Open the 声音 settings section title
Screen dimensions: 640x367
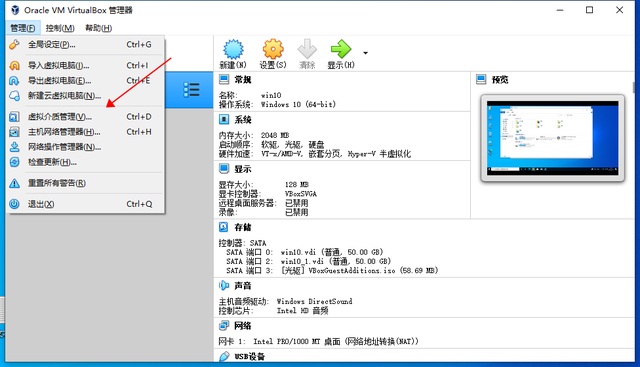243,286
